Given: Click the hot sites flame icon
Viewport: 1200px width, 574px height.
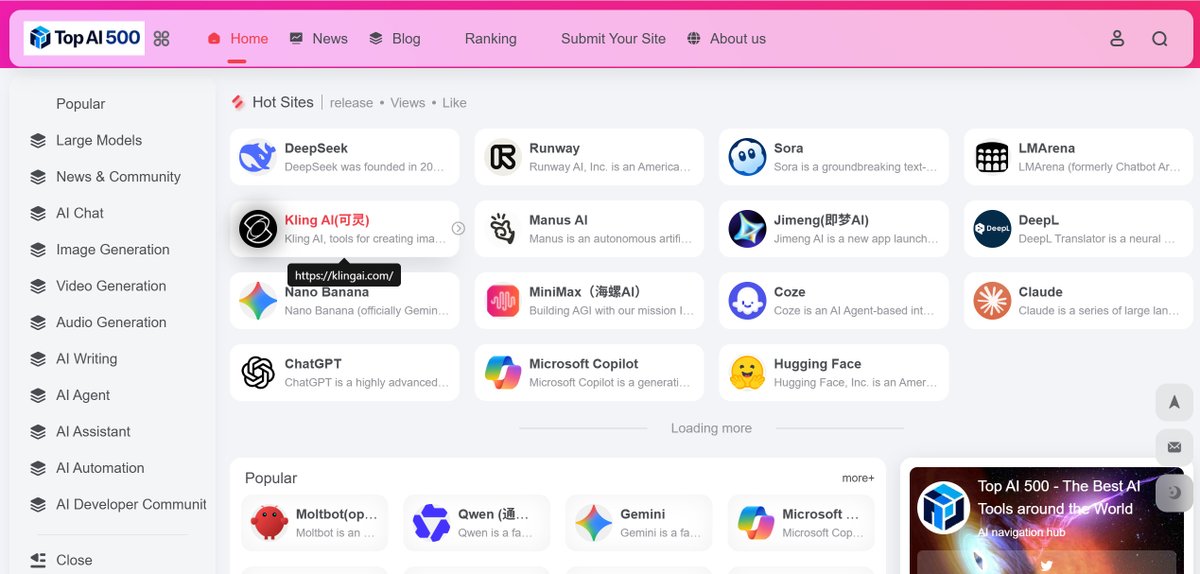Looking at the screenshot, I should click(x=238, y=102).
